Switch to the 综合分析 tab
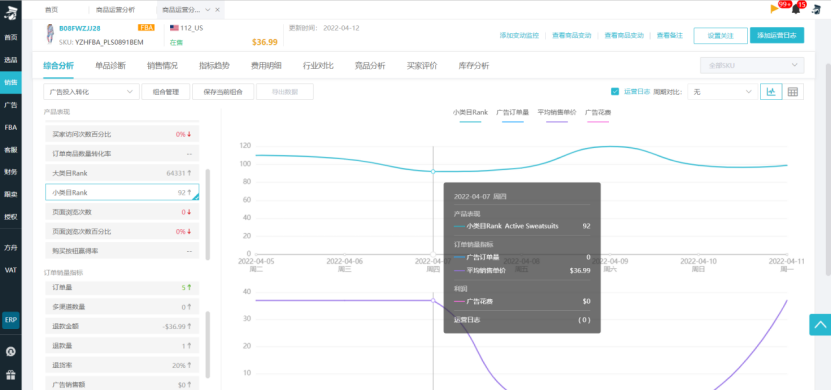Image resolution: width=831 pixels, height=391 pixels. (x=58, y=66)
